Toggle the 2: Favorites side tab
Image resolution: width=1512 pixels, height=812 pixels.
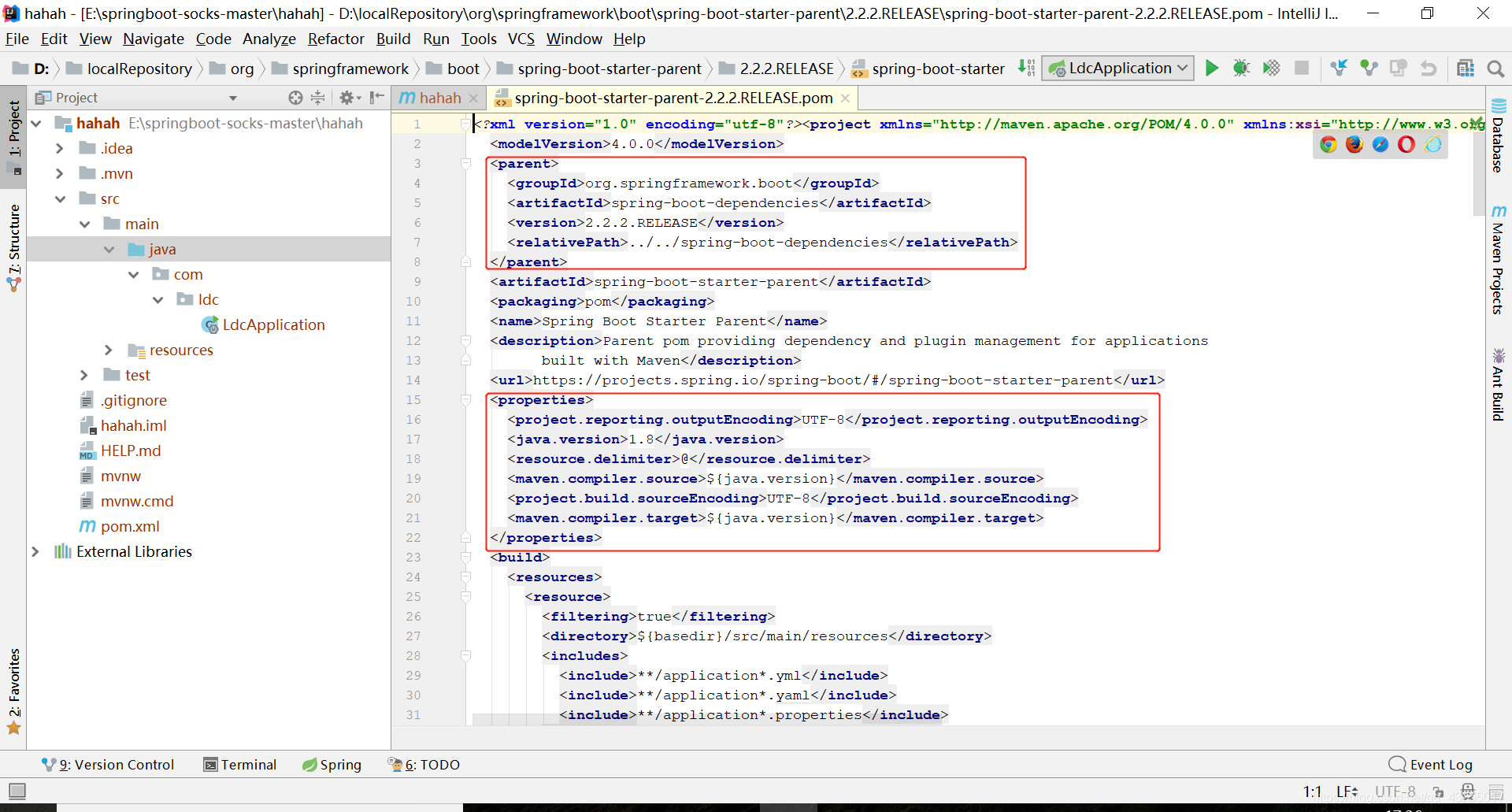(x=14, y=691)
